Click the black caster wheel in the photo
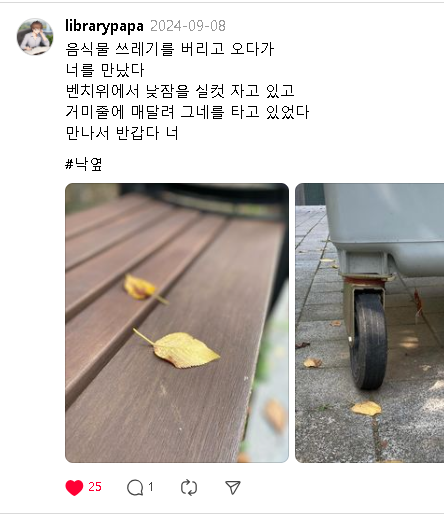The image size is (444, 517). 369,341
